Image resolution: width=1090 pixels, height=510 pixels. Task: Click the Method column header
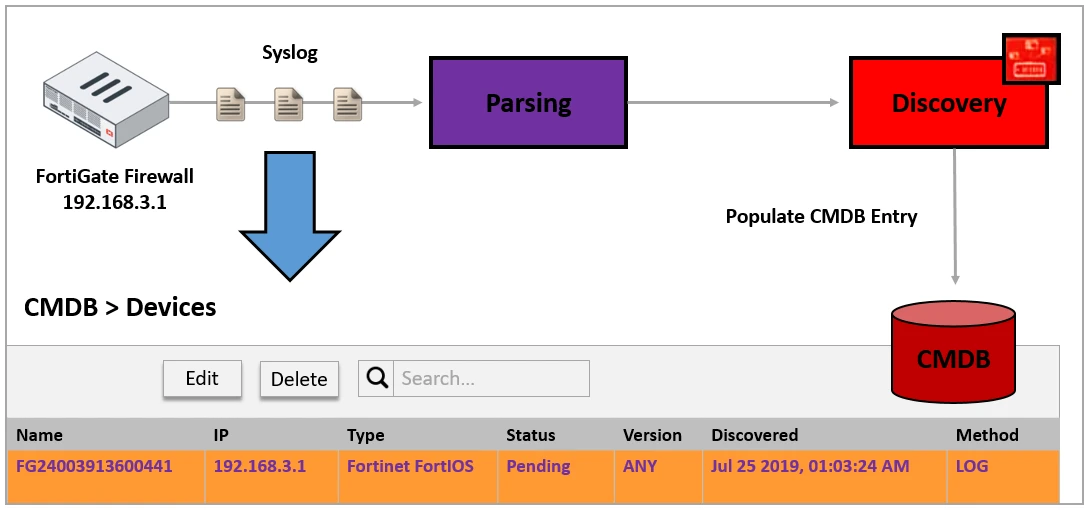987,435
